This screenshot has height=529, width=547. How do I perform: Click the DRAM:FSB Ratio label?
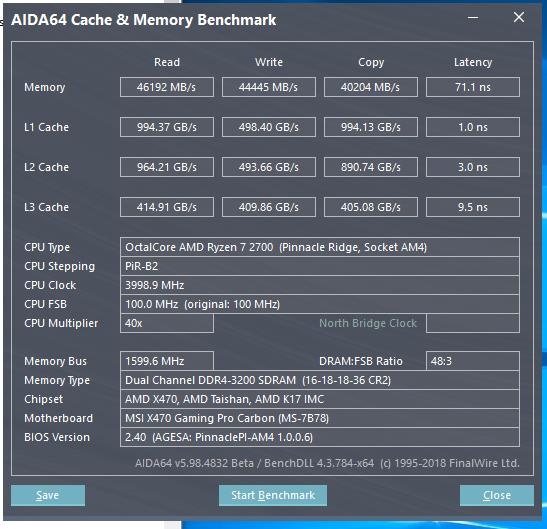click(x=361, y=361)
